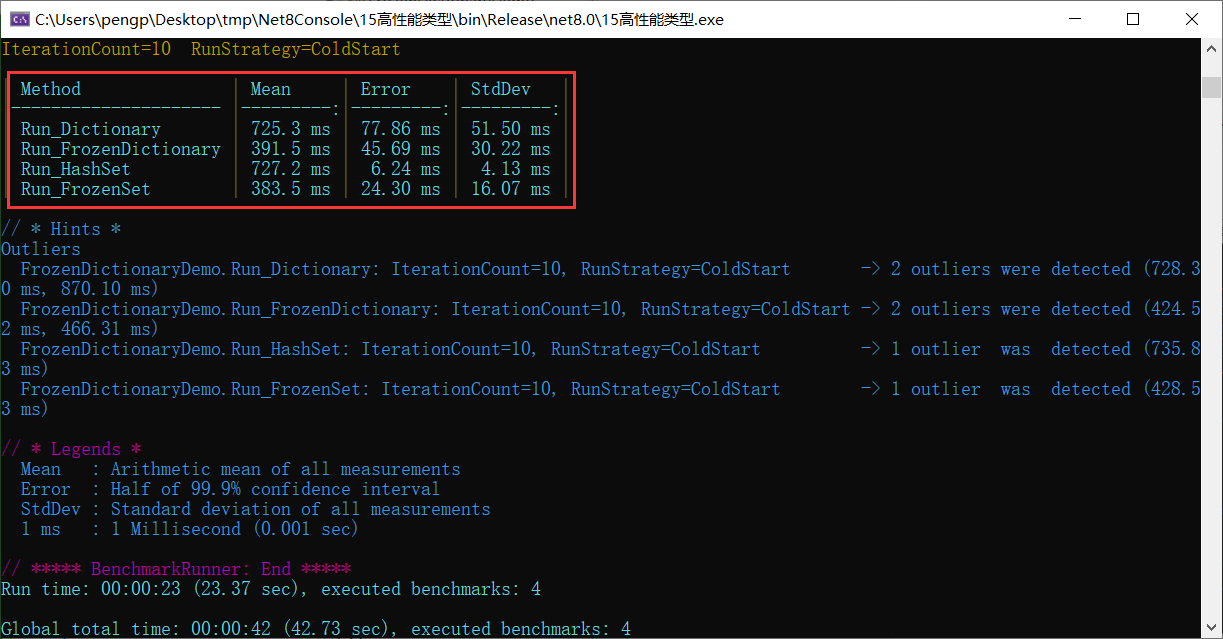Click the vertical scrollbar thumb
Screen dimensions: 1223x639
click(1211, 87)
